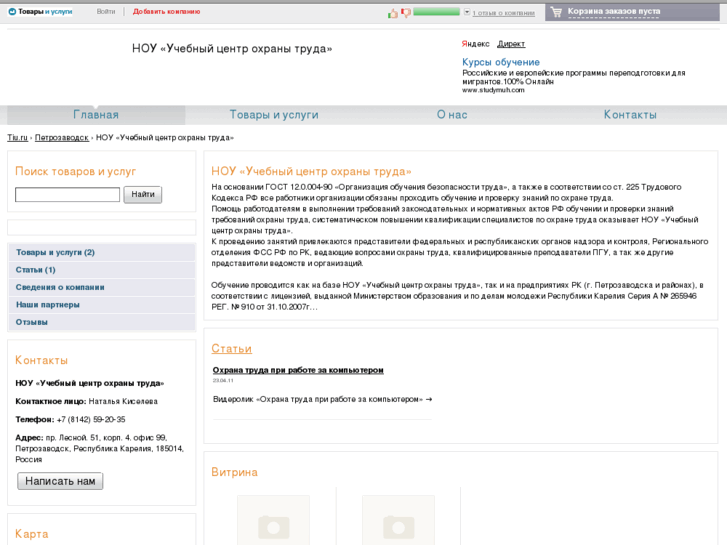Open 'Отзывы' sidebar item
This screenshot has width=727, height=545.
point(102,322)
